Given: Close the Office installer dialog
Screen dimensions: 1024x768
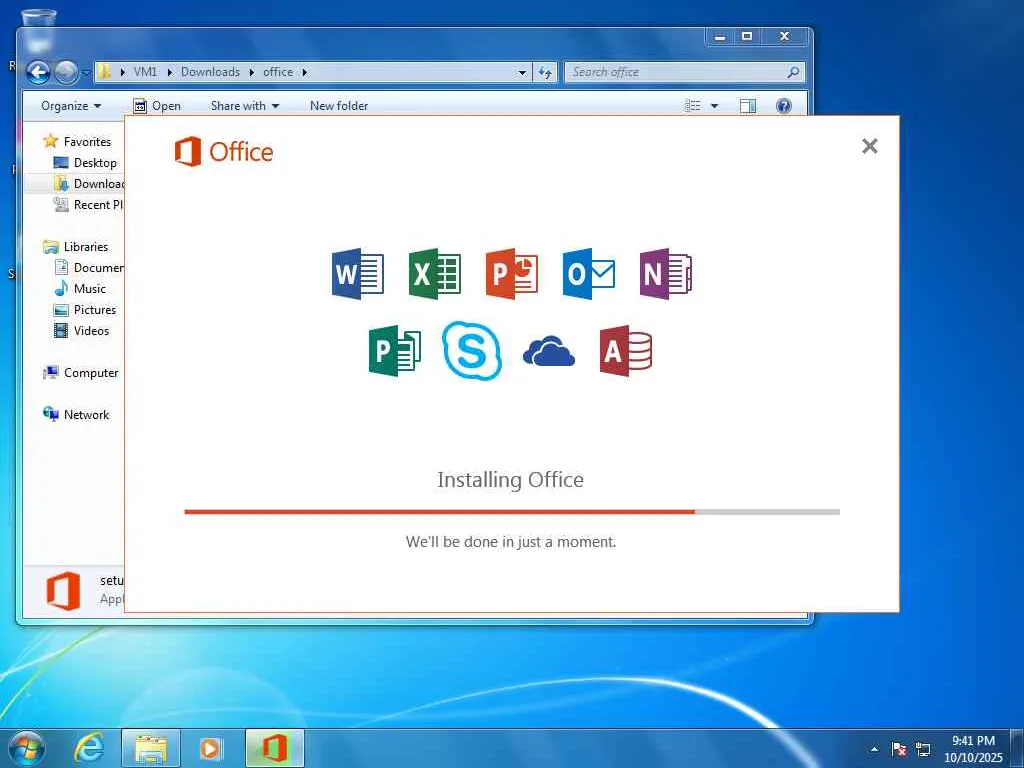Looking at the screenshot, I should pyautogui.click(x=869, y=146).
